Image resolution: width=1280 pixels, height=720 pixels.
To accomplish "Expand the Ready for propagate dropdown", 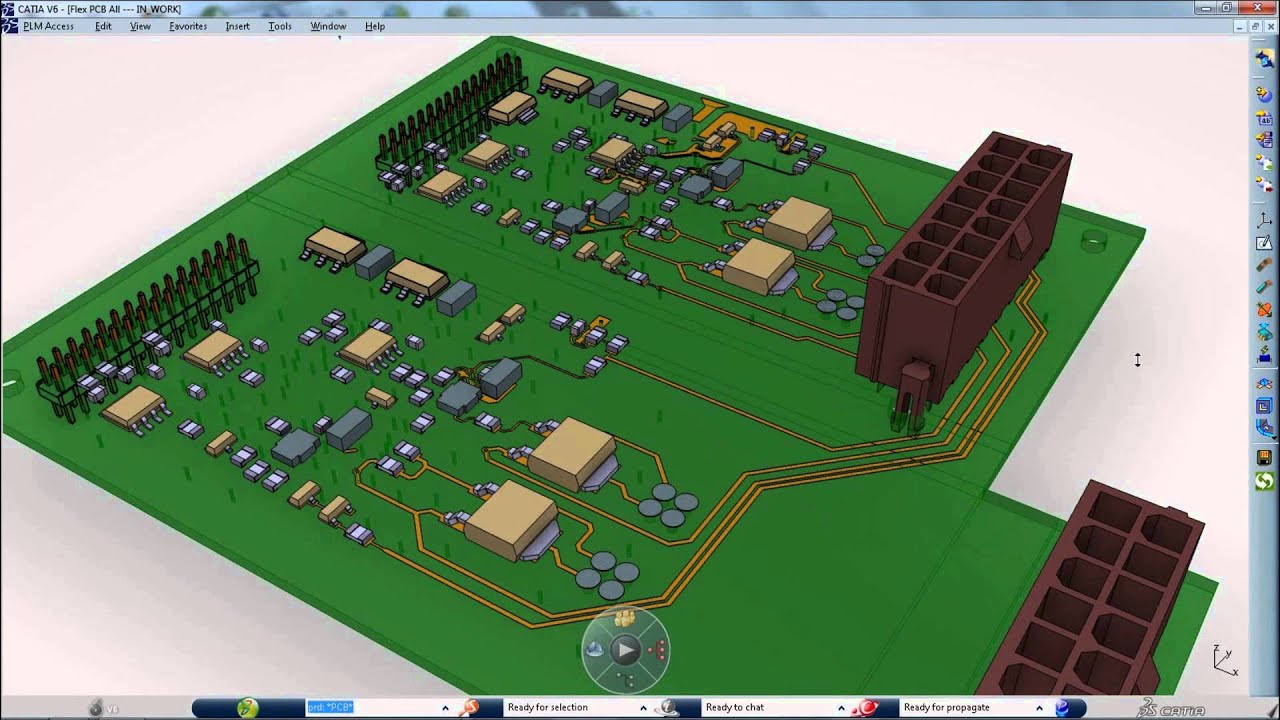I will pos(1039,708).
